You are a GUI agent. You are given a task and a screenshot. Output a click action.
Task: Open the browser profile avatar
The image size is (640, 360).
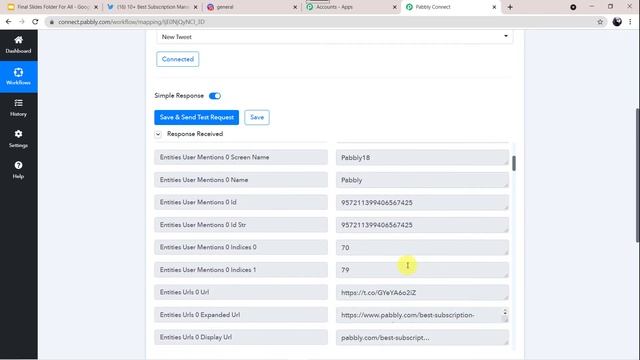click(617, 22)
